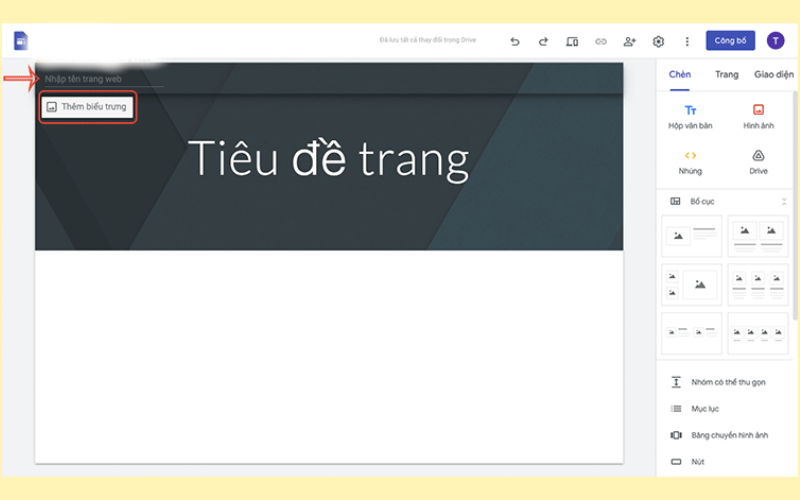Click the Redo arrow icon

(x=544, y=42)
